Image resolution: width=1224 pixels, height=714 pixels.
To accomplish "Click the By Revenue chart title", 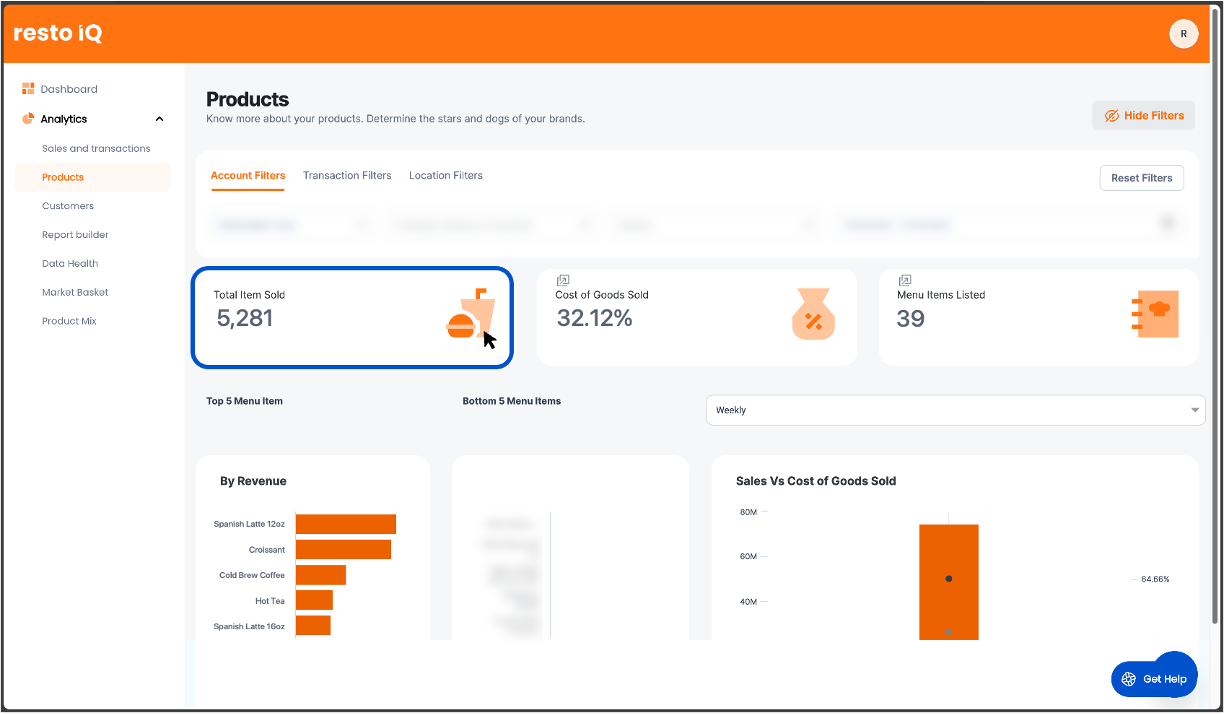I will [x=253, y=481].
